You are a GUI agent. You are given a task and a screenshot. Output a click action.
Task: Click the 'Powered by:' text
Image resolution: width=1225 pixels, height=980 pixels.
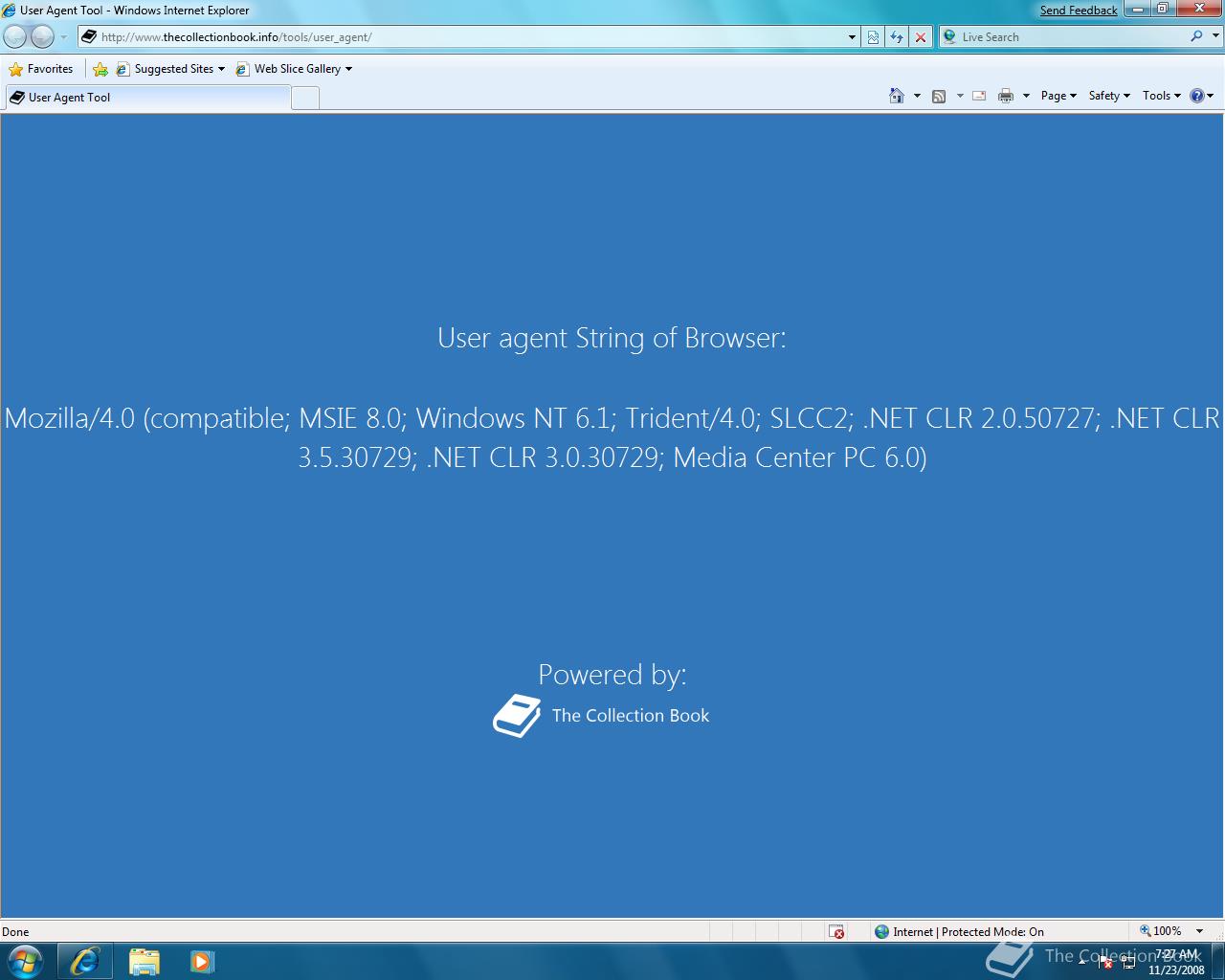click(612, 675)
